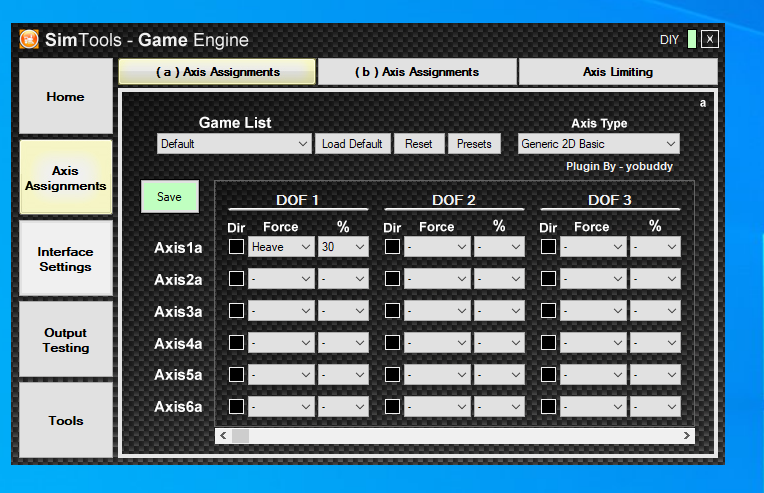
Task: Open Axis1a DOF 1 Force dropdown showing Heave
Action: coord(281,247)
